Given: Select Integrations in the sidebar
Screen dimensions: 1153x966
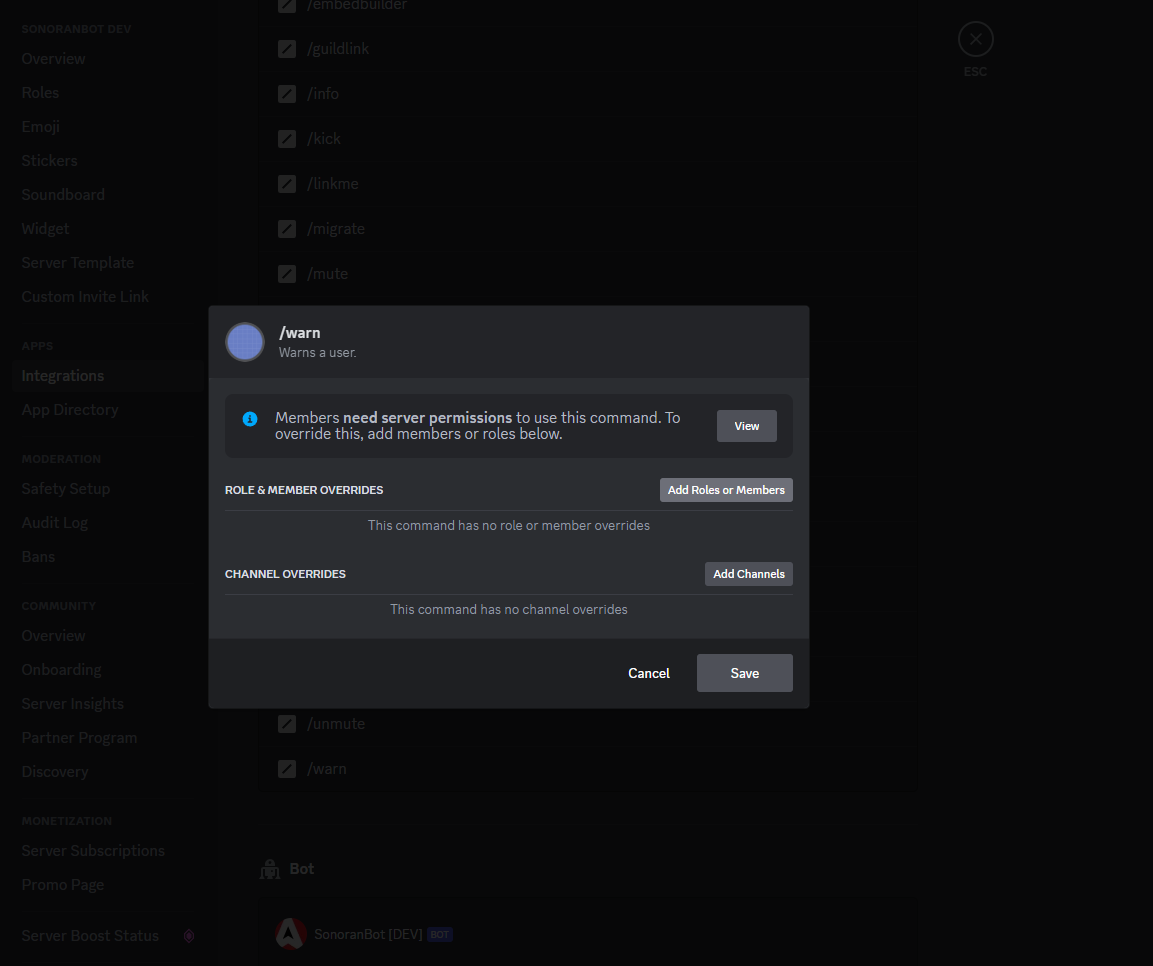Looking at the screenshot, I should (x=107, y=376).
